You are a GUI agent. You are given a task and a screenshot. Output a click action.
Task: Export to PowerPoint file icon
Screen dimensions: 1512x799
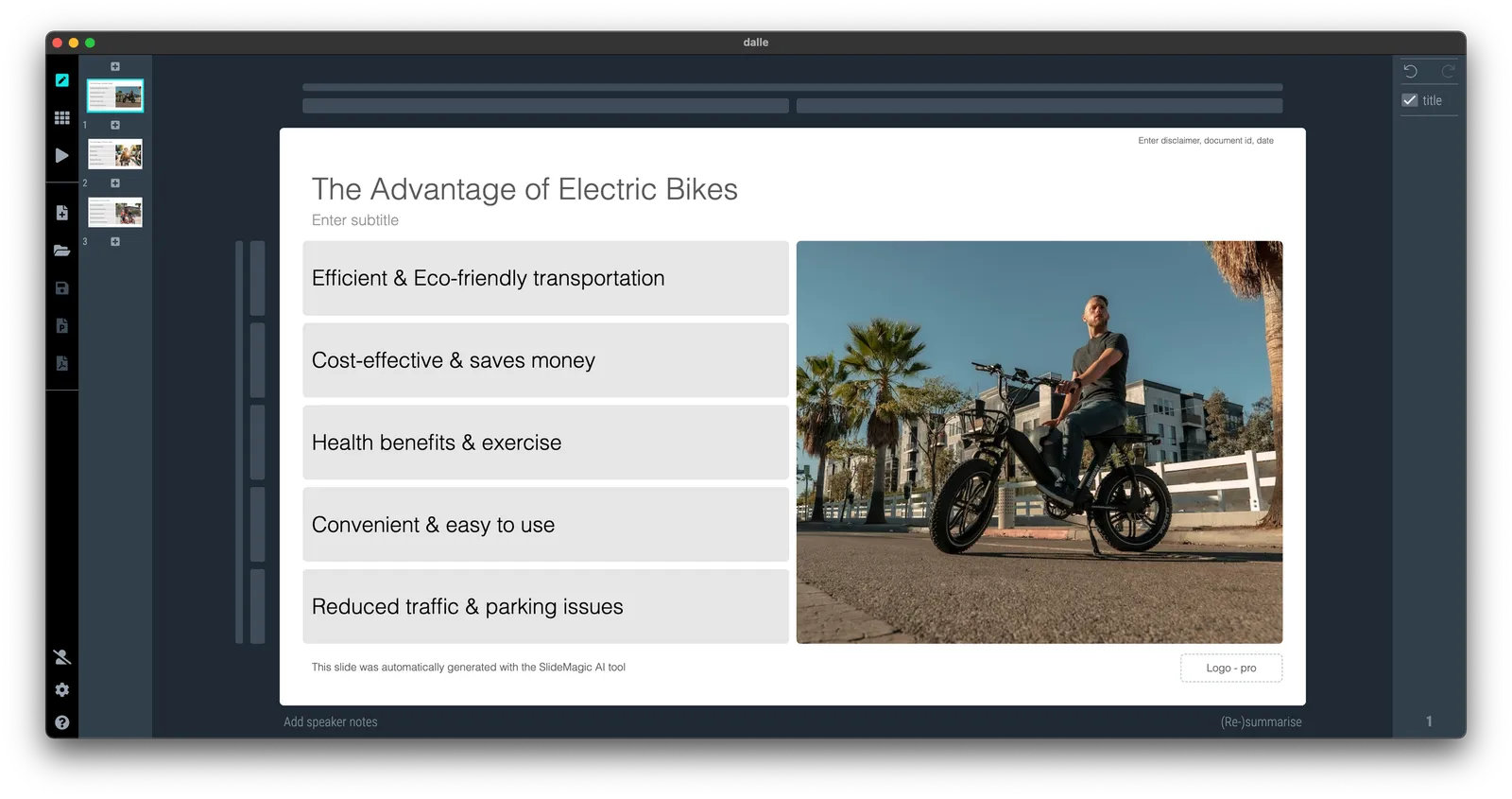click(62, 326)
